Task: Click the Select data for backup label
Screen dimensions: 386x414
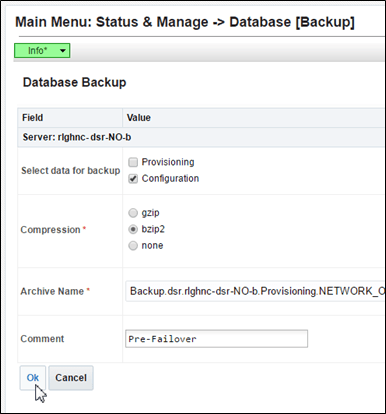Action: (71, 171)
